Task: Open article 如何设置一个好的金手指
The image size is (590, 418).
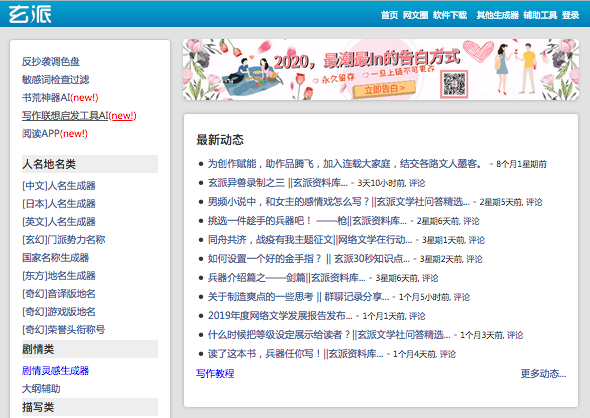Action: [309, 259]
